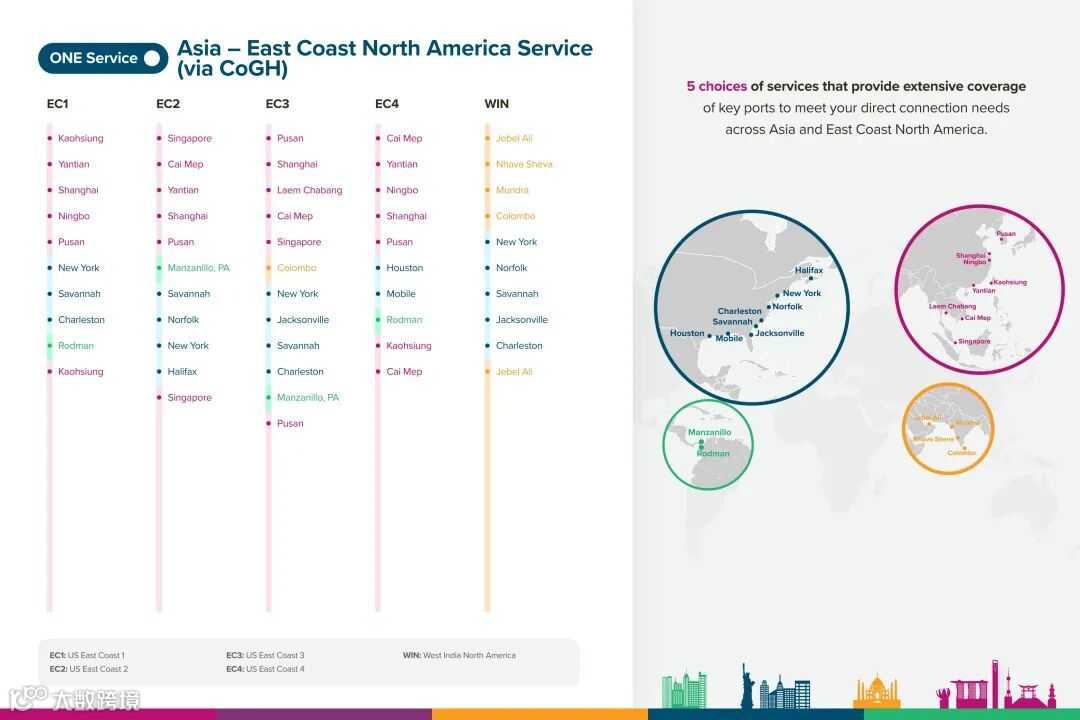Select Nhava Sheva in the WIN column
This screenshot has width=1080, height=720.
click(x=524, y=164)
